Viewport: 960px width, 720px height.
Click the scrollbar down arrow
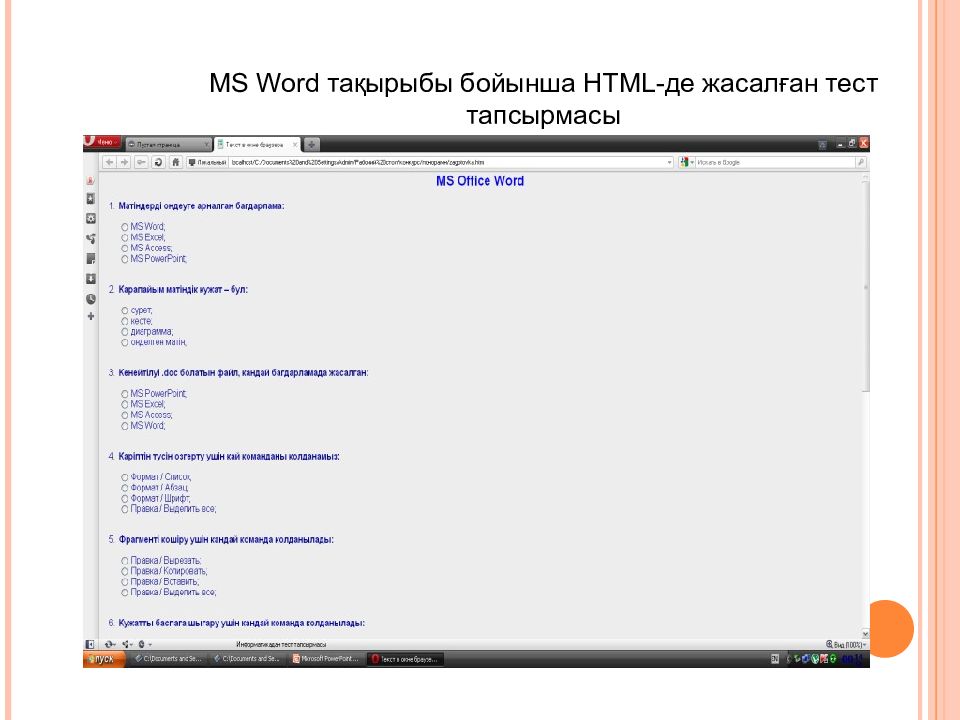point(865,634)
